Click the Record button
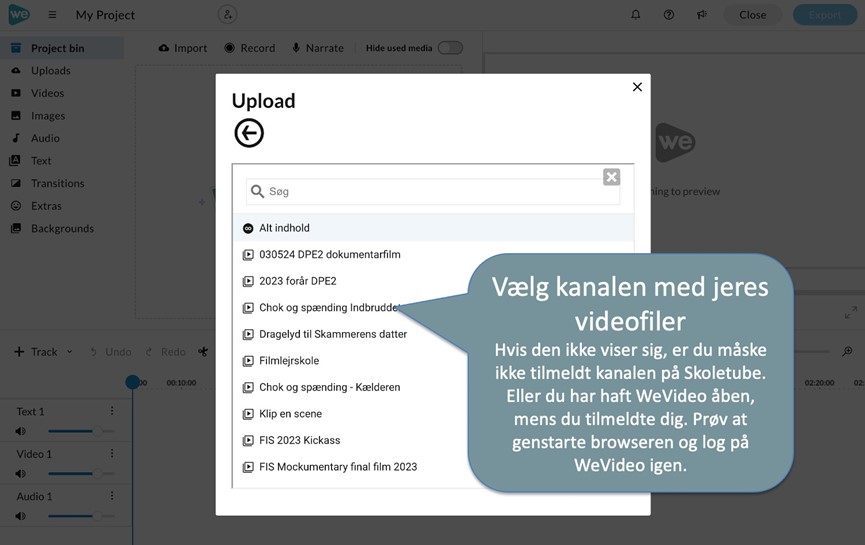865x545 pixels. point(249,48)
